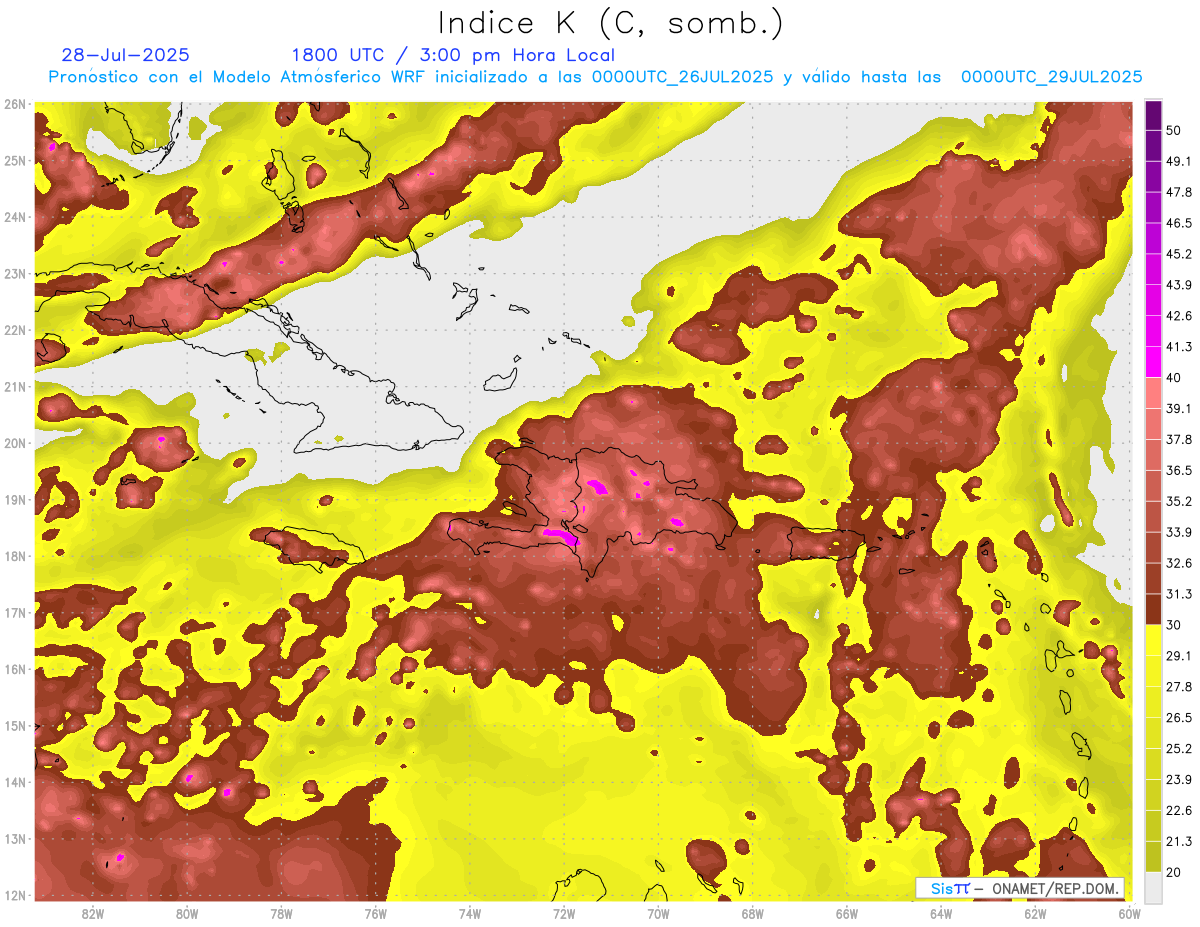Click the "14N" latitude label

tap(15, 782)
